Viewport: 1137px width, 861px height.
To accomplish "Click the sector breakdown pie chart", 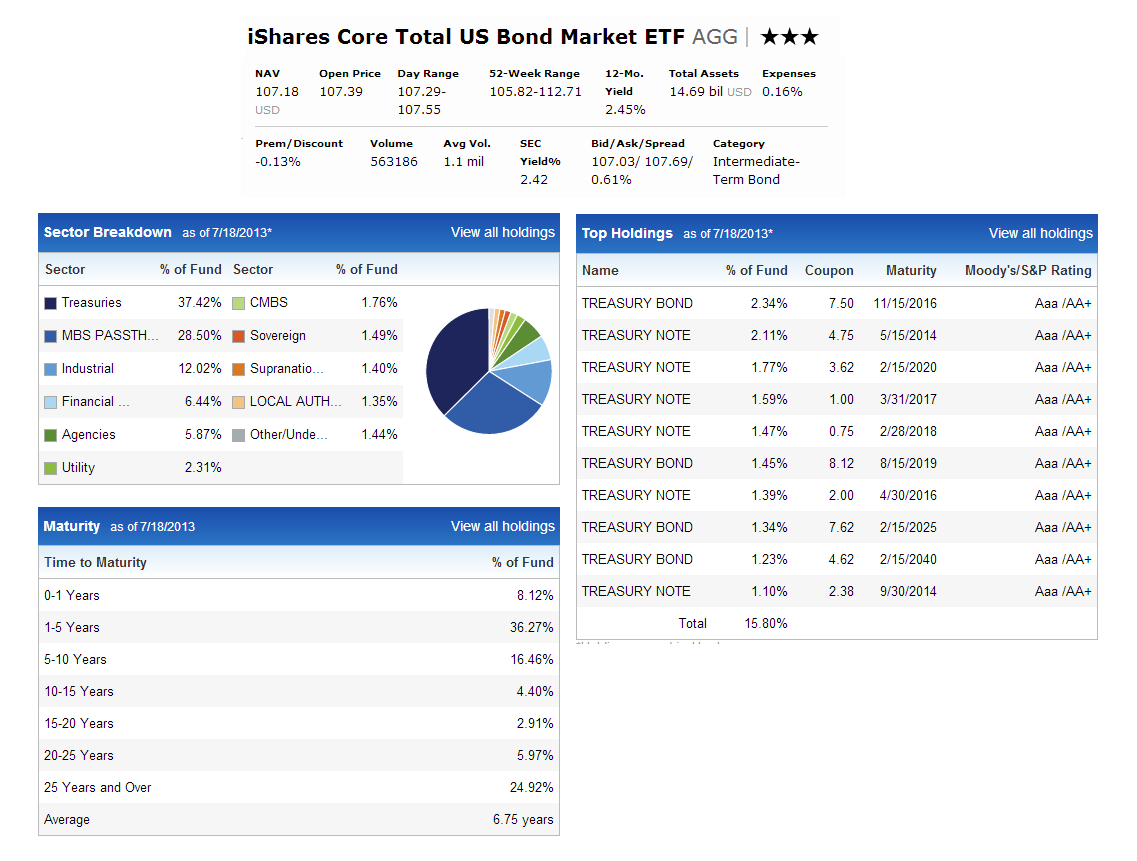I will coord(489,371).
